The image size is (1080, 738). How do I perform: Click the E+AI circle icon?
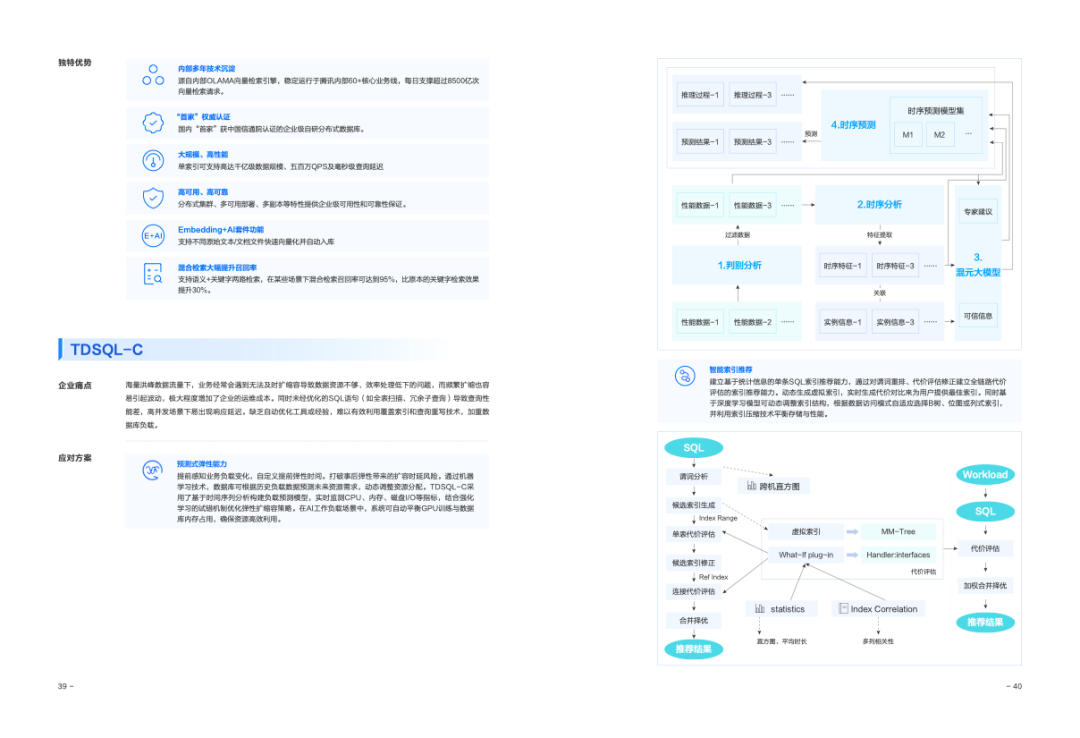(153, 236)
